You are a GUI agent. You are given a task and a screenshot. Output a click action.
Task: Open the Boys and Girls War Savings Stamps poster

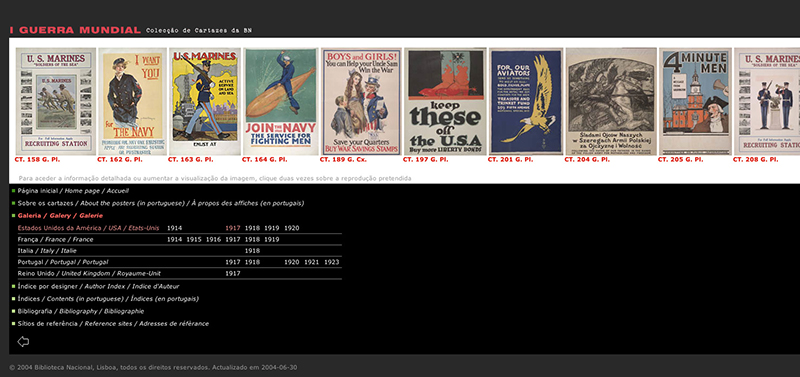click(x=361, y=102)
